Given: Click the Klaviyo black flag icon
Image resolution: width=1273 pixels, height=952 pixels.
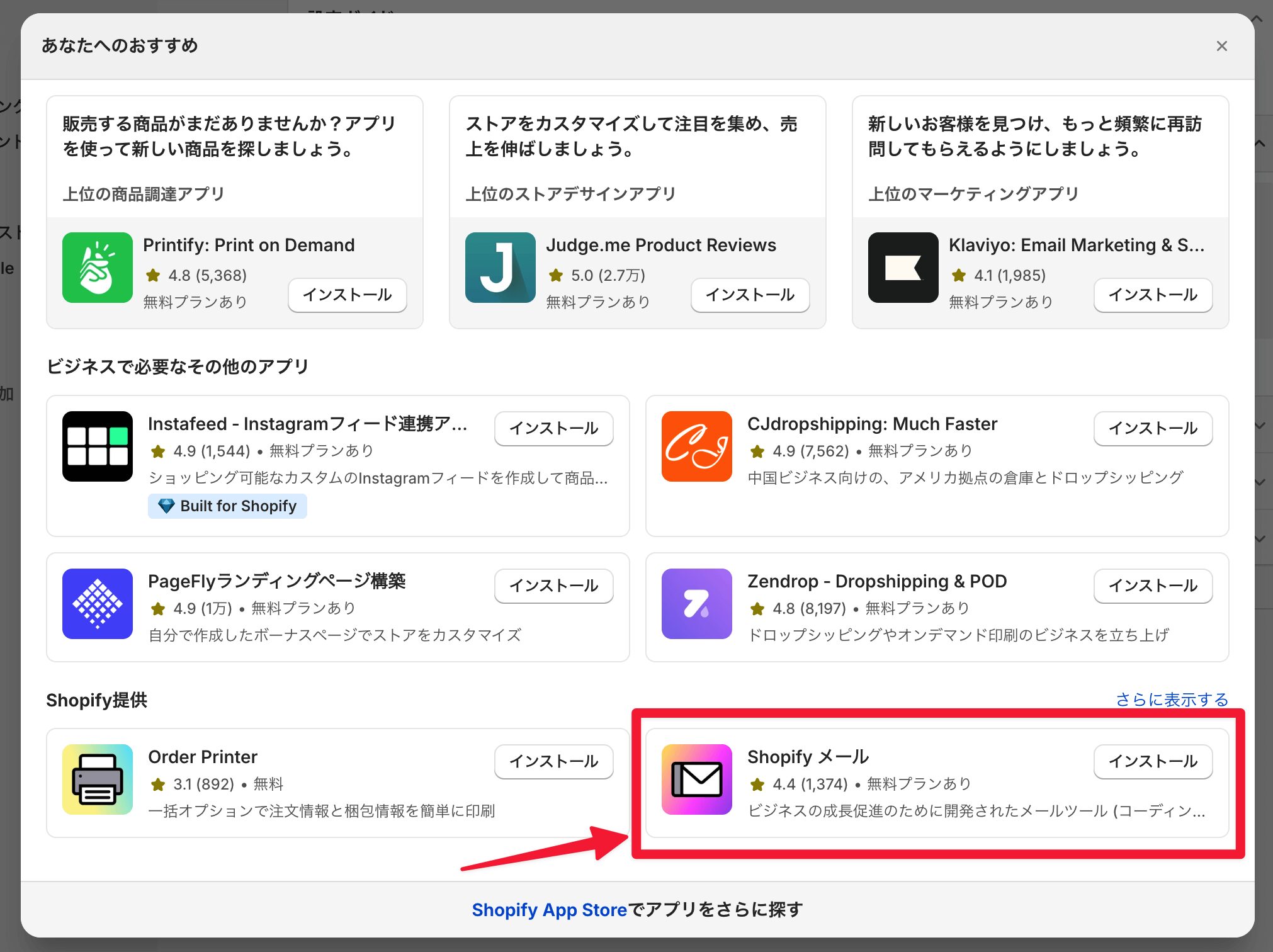Looking at the screenshot, I should 903,268.
